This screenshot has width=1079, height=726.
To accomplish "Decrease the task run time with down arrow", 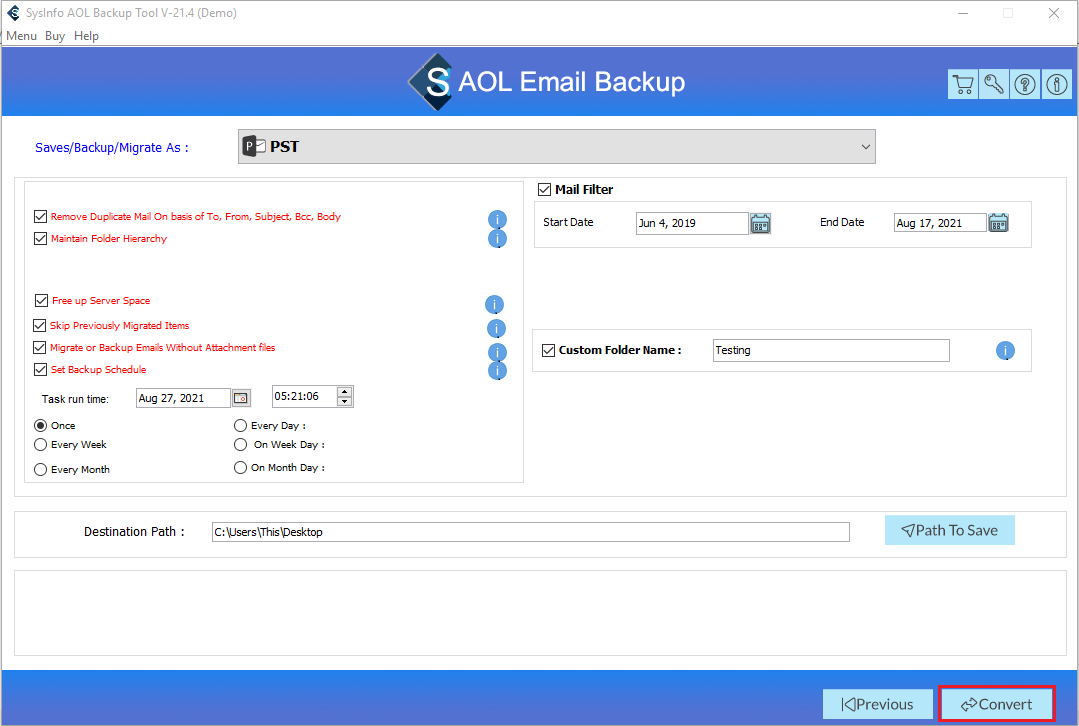I will pos(345,401).
